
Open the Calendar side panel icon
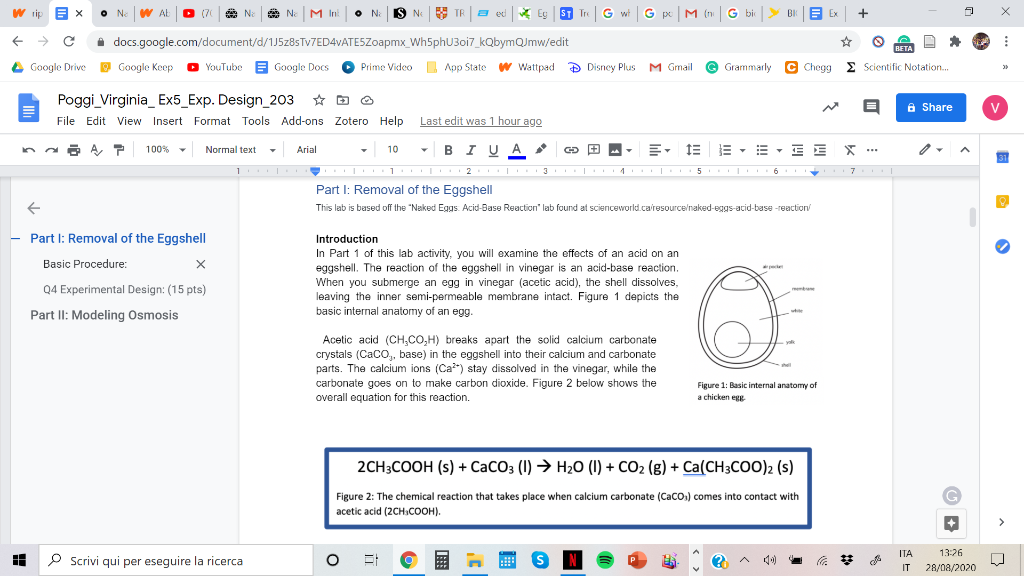[x=1003, y=158]
